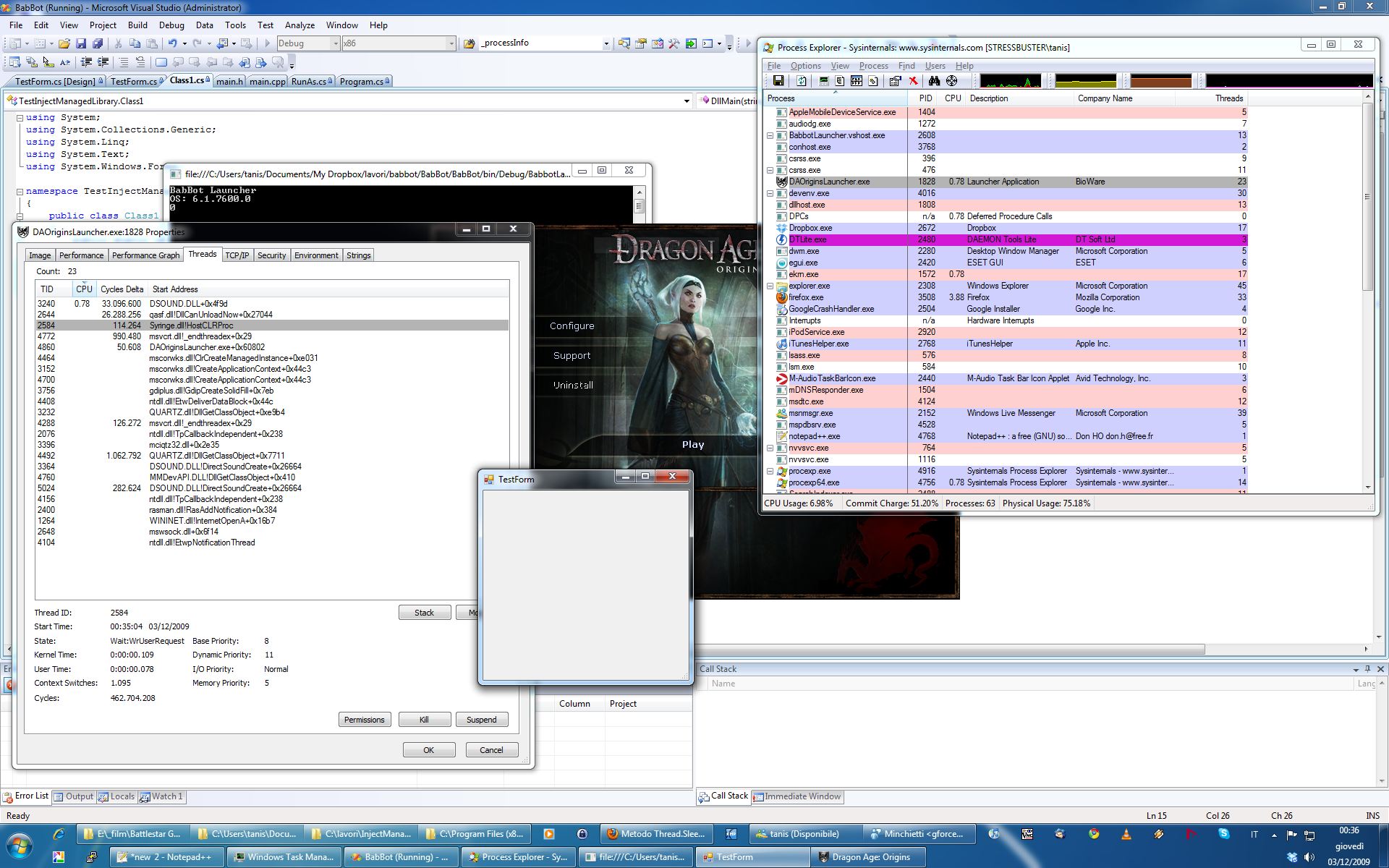Screen dimensions: 1389x868
Task: Click Kill button for selected thread
Action: (x=425, y=720)
